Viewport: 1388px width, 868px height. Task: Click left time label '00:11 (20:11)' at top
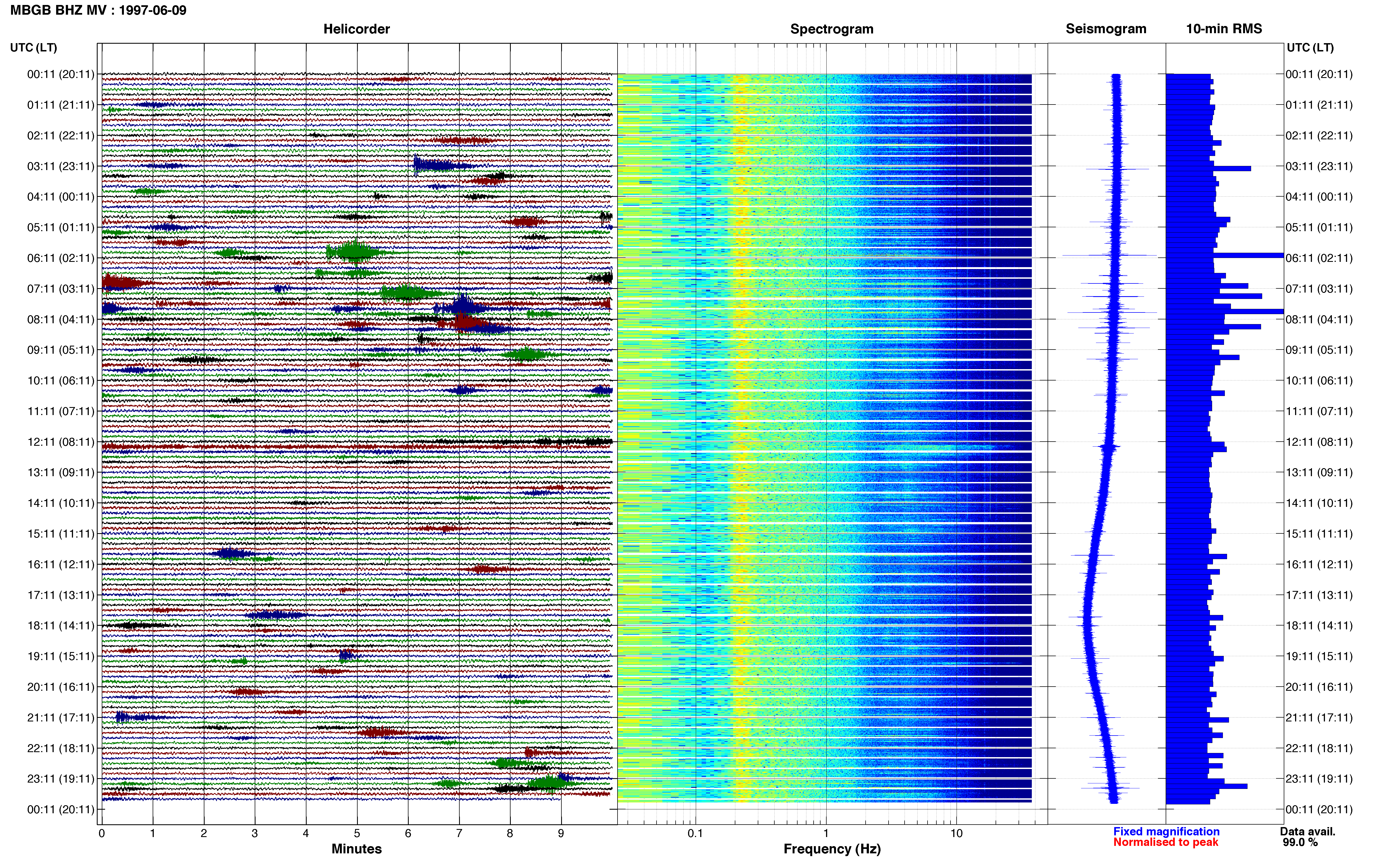[x=61, y=74]
